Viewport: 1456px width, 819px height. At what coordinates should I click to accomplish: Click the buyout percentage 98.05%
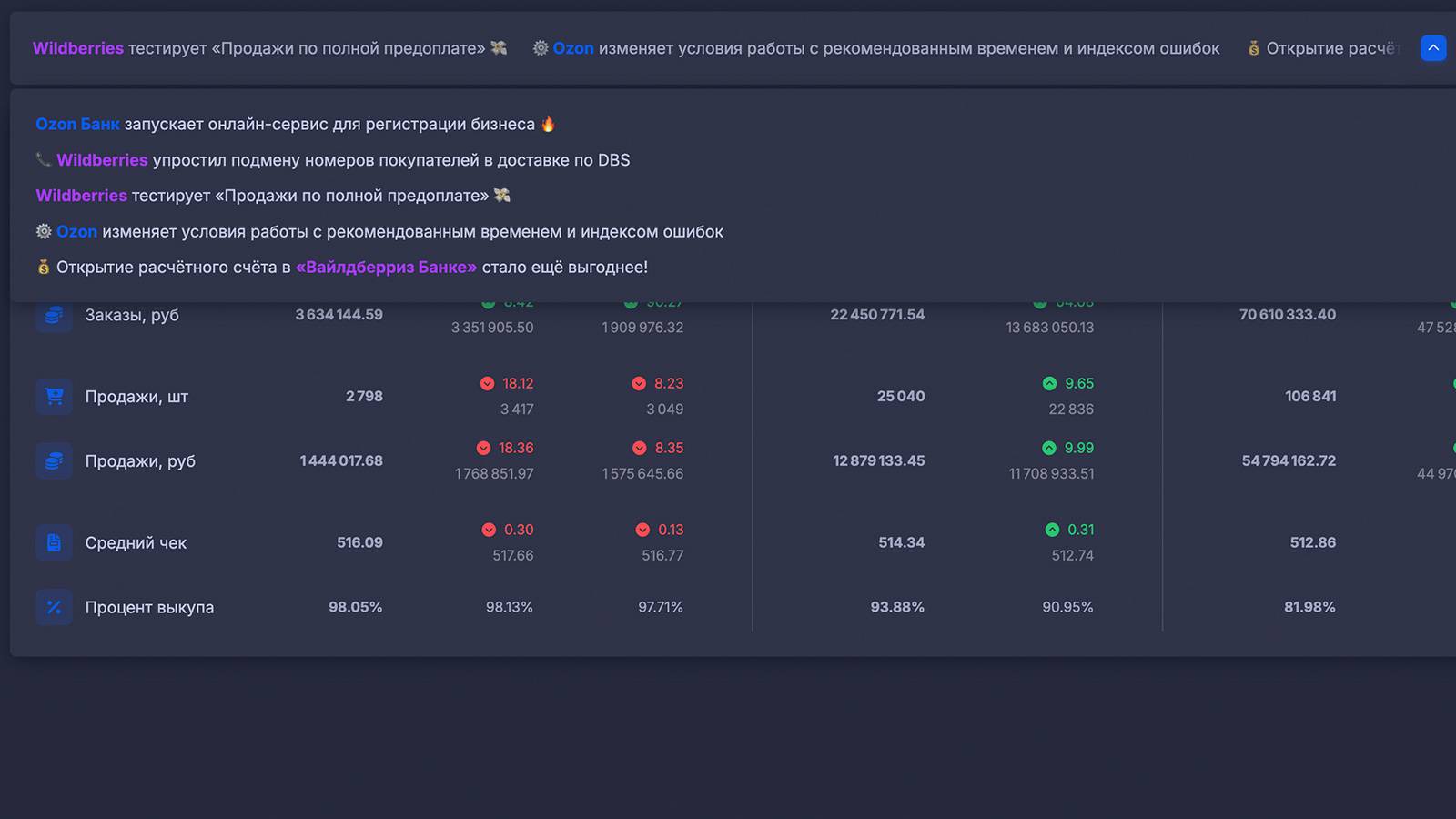tap(355, 607)
